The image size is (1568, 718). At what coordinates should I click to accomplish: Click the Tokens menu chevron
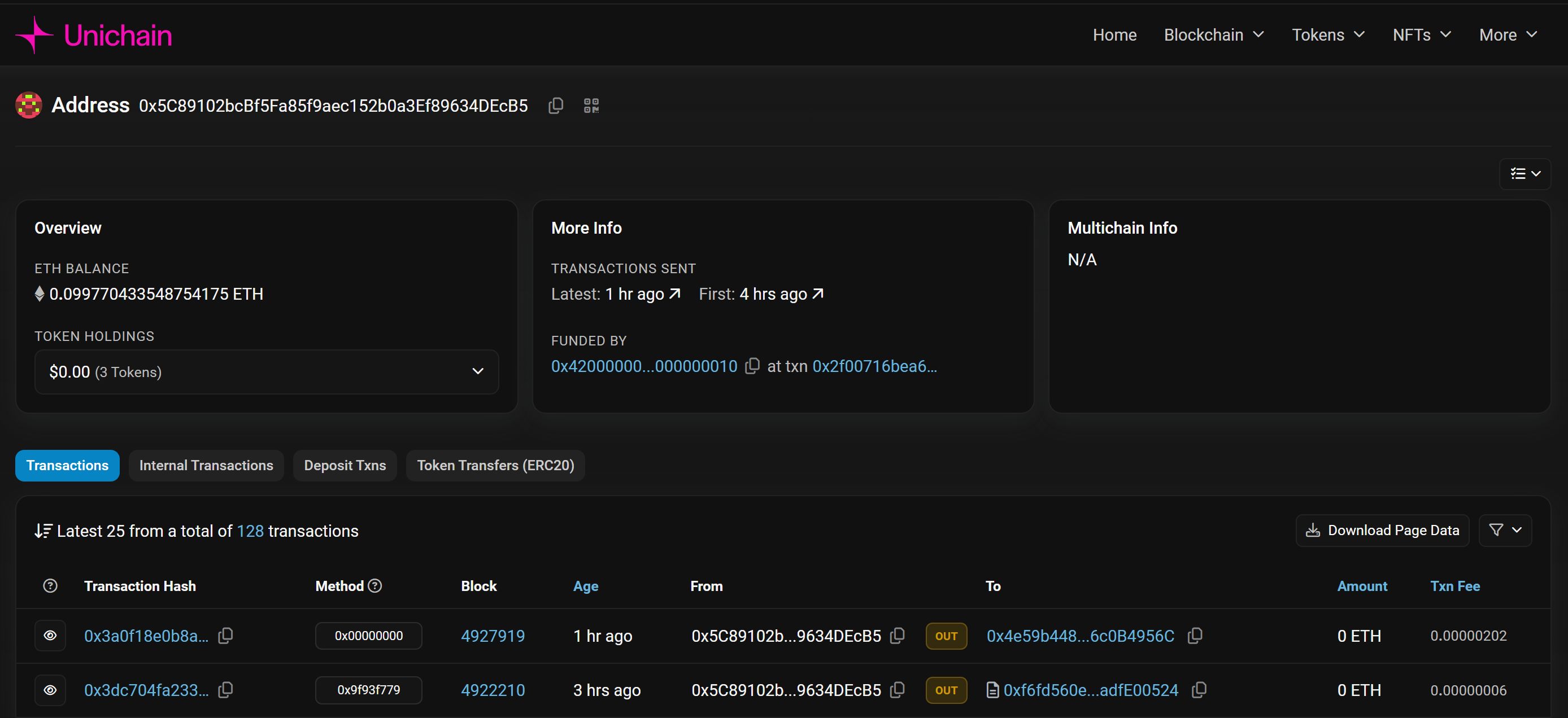click(1359, 36)
